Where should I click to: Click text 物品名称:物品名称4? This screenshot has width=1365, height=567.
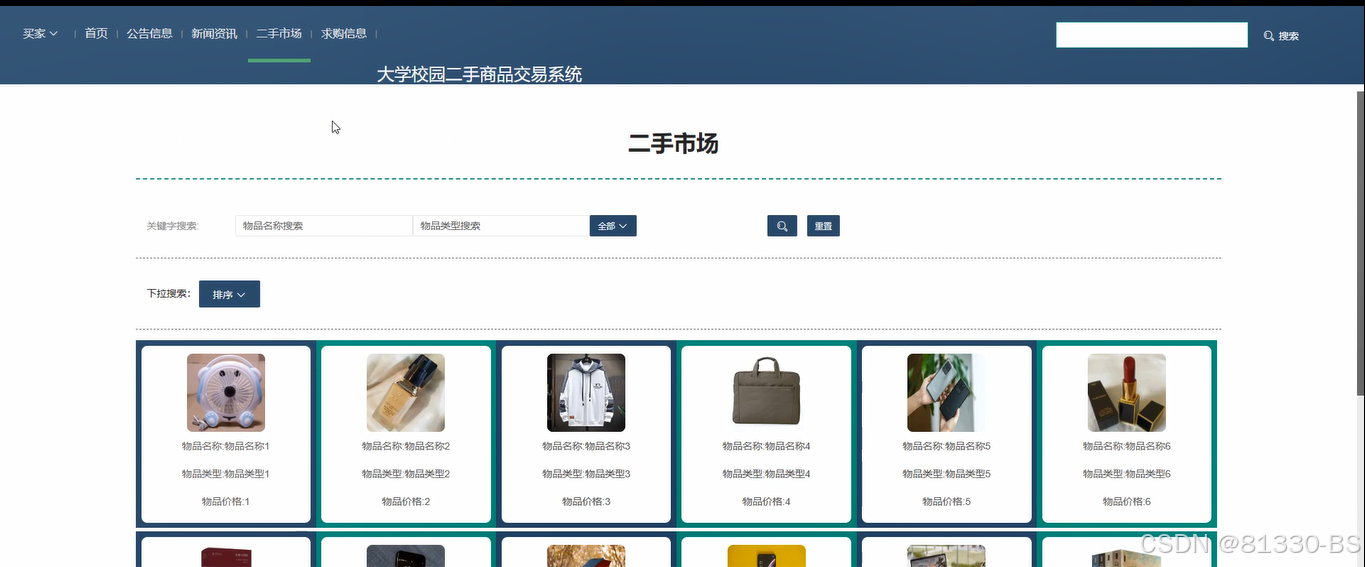[x=766, y=446]
